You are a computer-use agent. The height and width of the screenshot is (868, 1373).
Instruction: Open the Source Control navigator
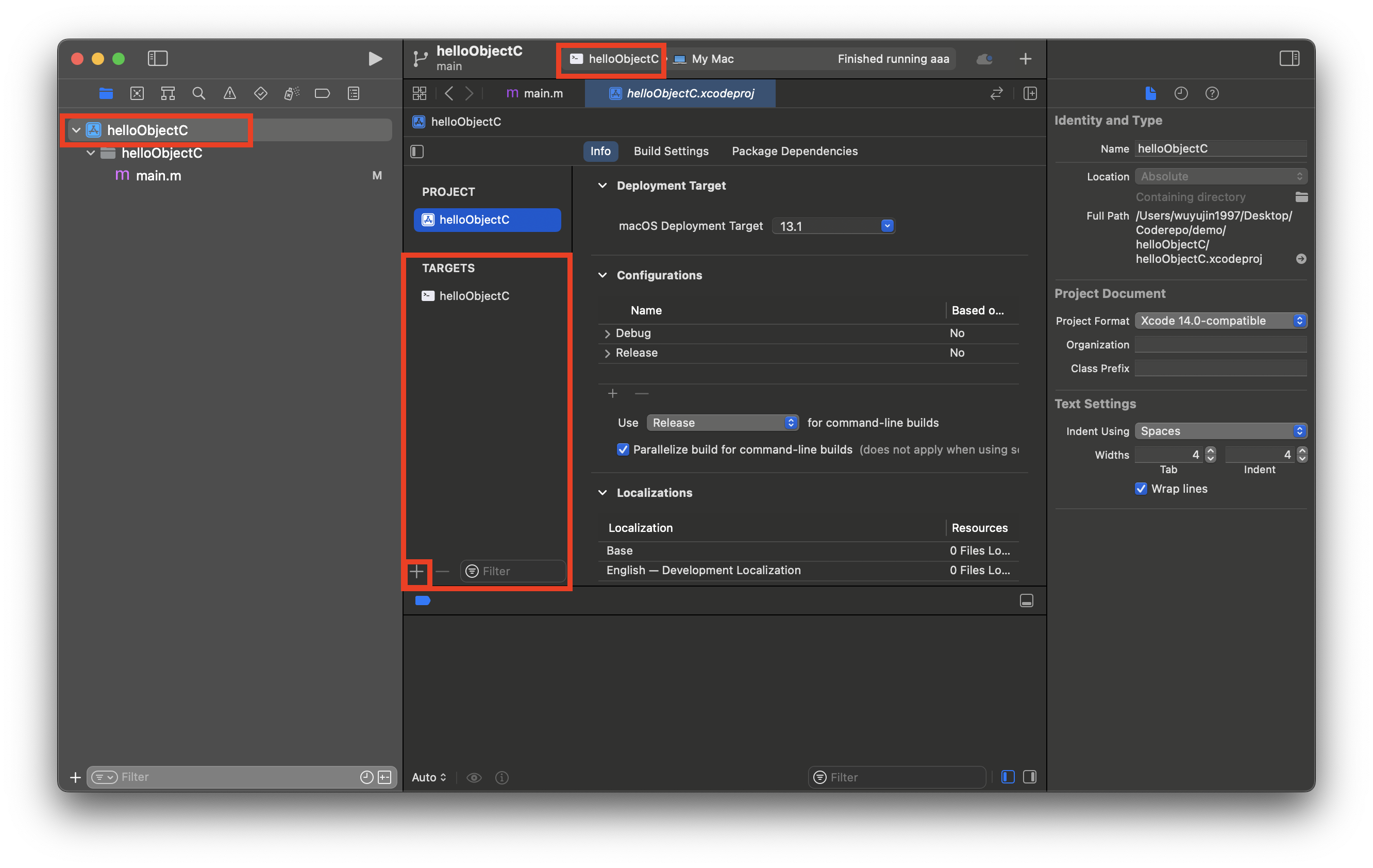tap(137, 93)
